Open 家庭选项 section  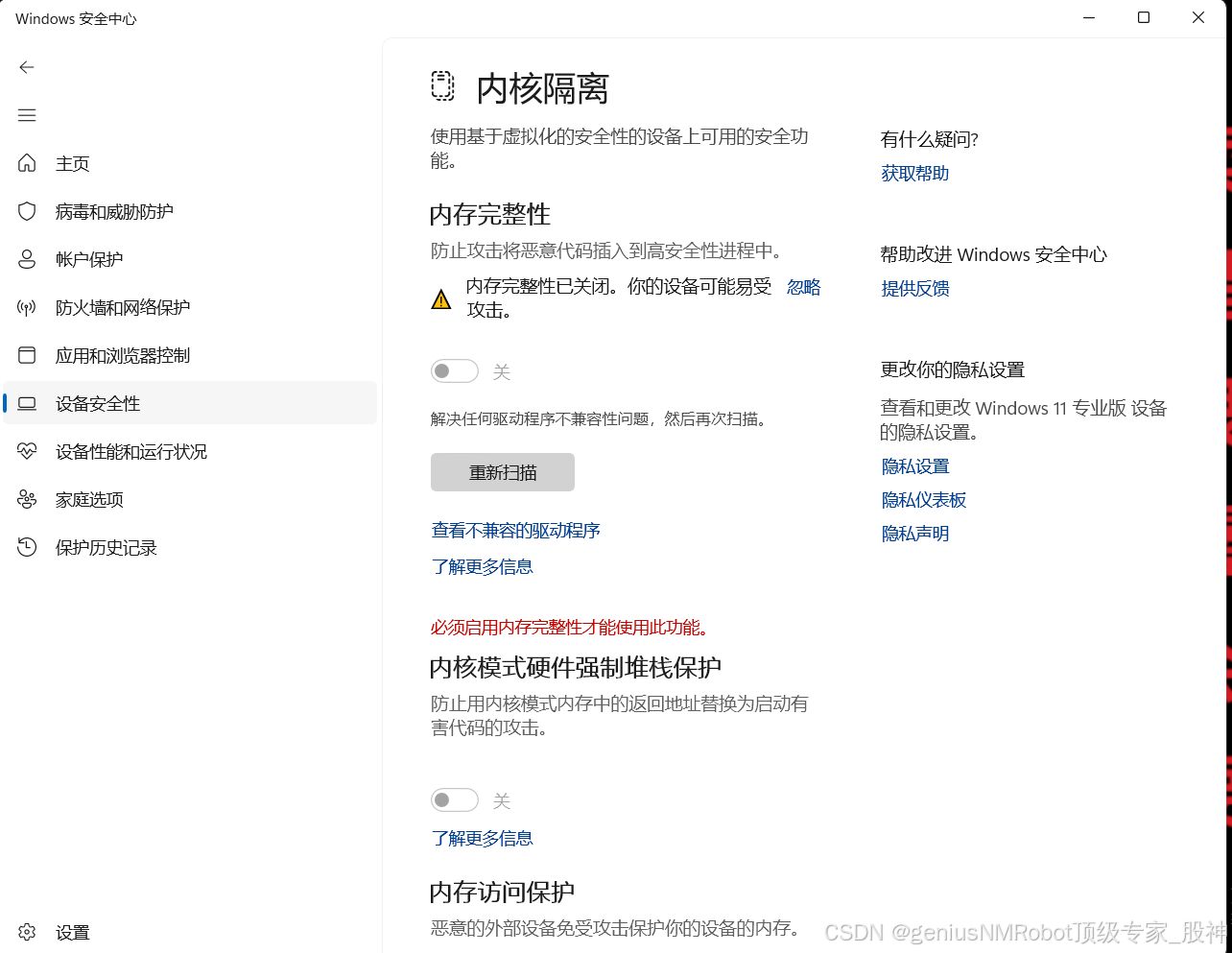tap(190, 499)
